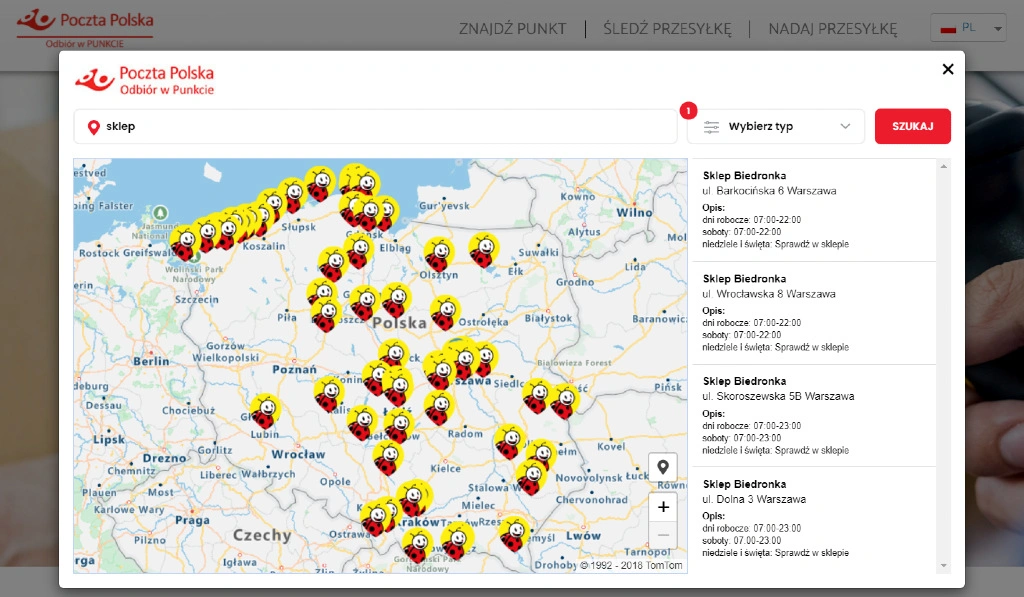Click scrollbar up arrow in results list
This screenshot has width=1024, height=597.
coord(943,167)
